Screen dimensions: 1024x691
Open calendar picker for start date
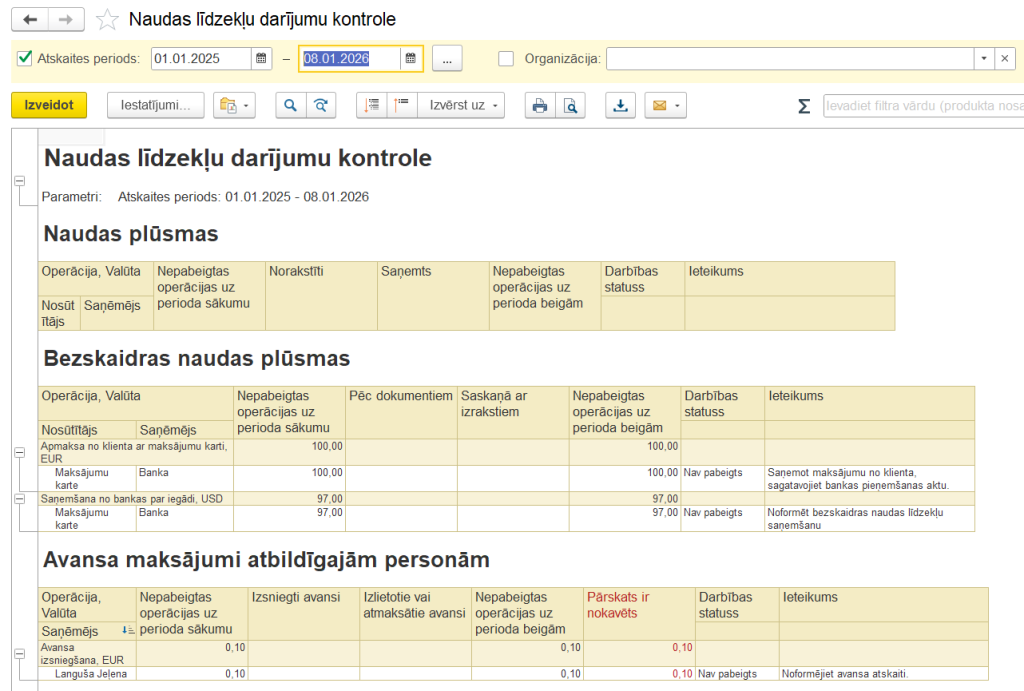point(262,59)
